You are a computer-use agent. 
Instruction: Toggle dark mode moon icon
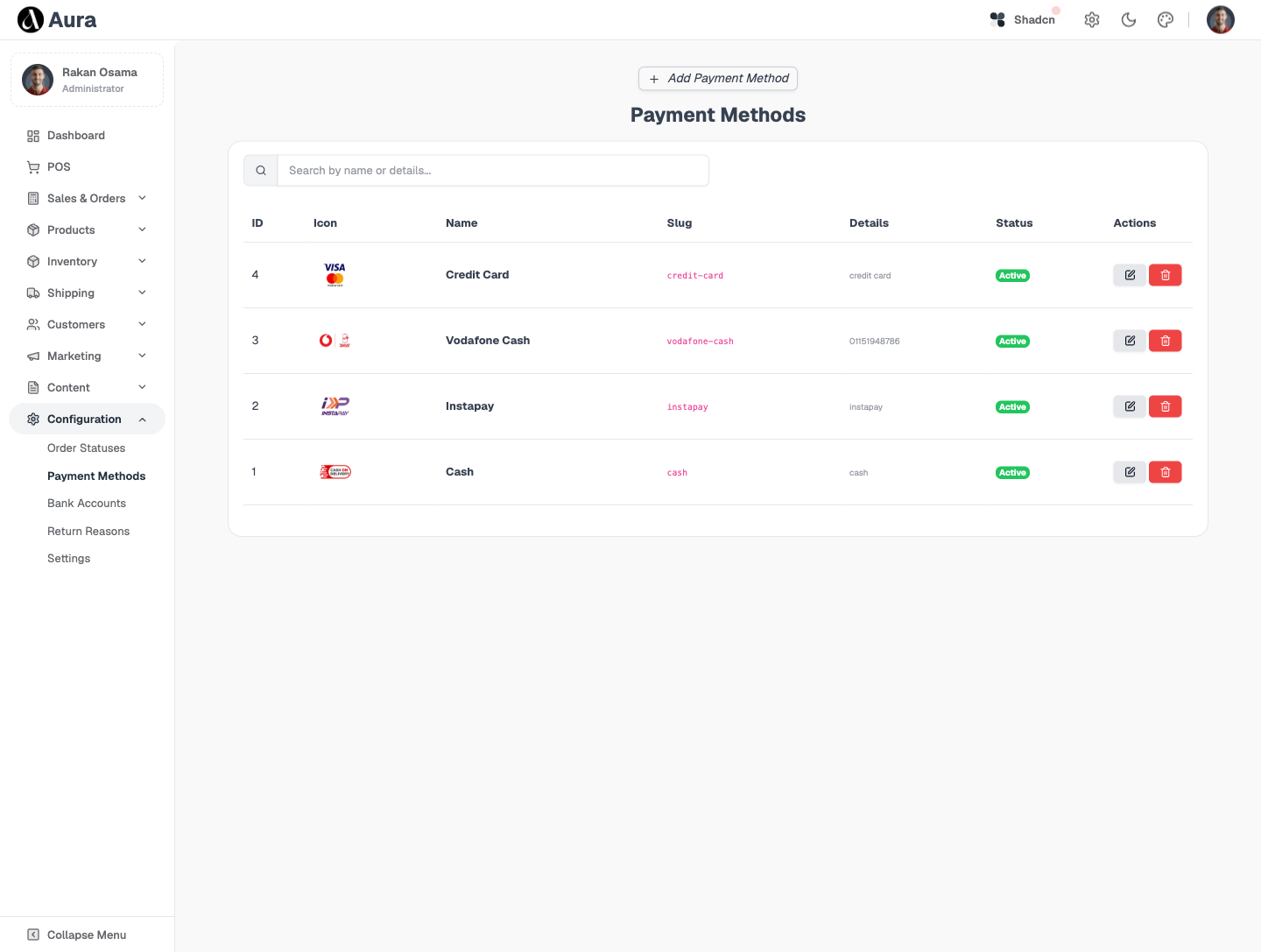click(x=1129, y=19)
